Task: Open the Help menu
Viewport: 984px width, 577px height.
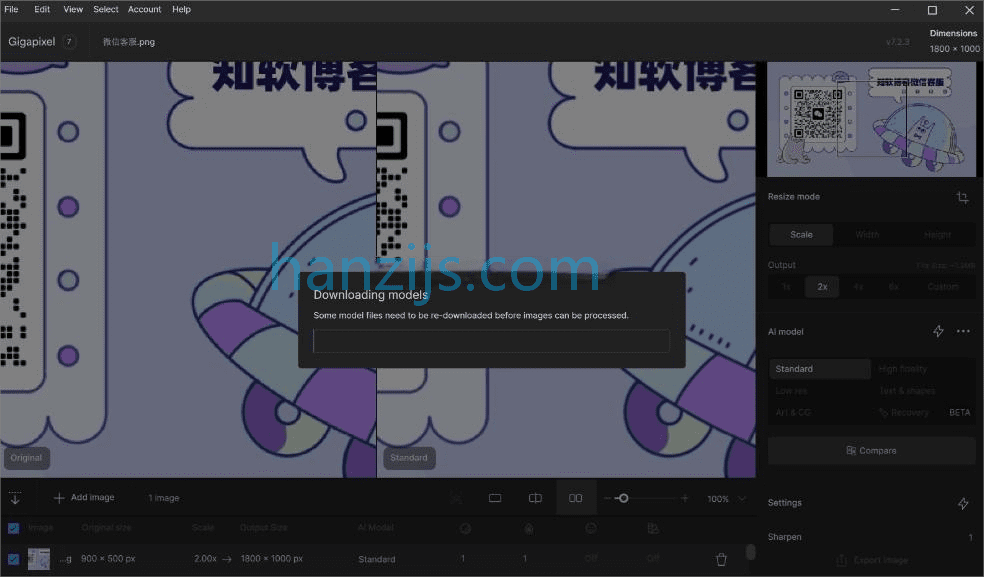Action: pyautogui.click(x=181, y=9)
